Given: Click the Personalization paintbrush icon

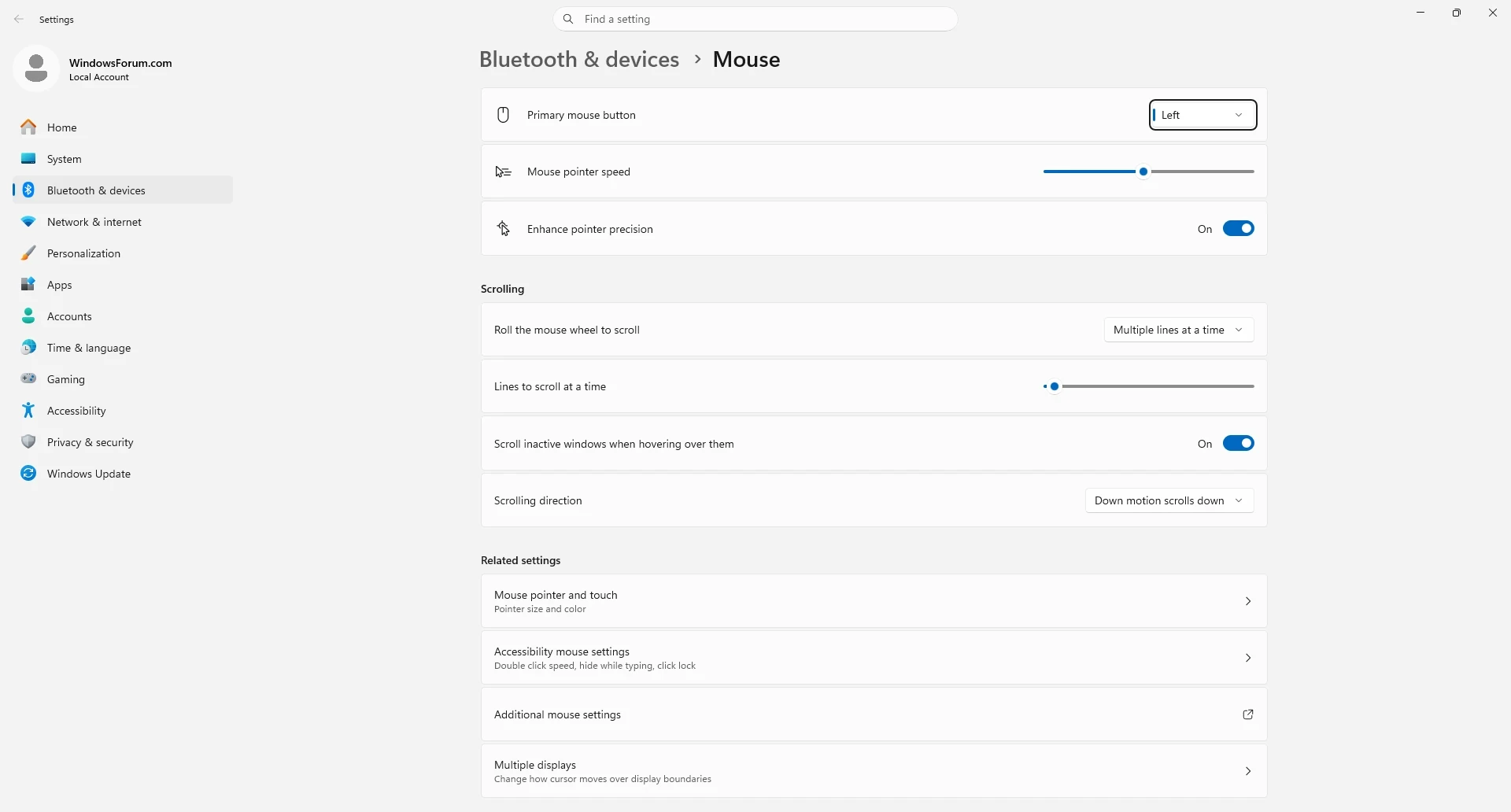Looking at the screenshot, I should [28, 253].
